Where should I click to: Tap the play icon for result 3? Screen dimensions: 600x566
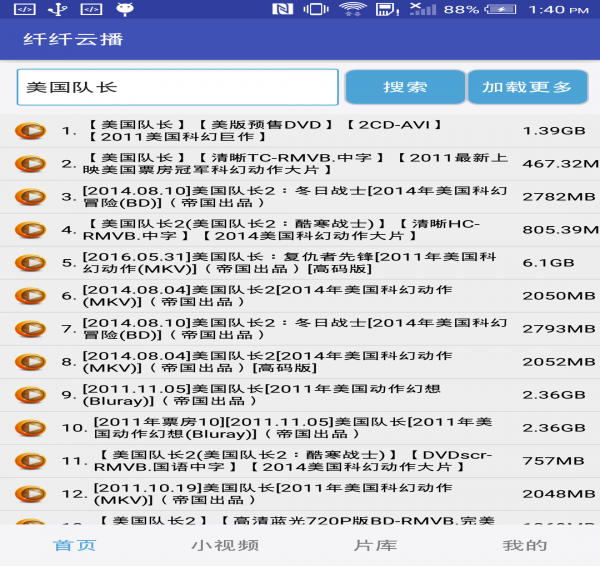coord(31,197)
